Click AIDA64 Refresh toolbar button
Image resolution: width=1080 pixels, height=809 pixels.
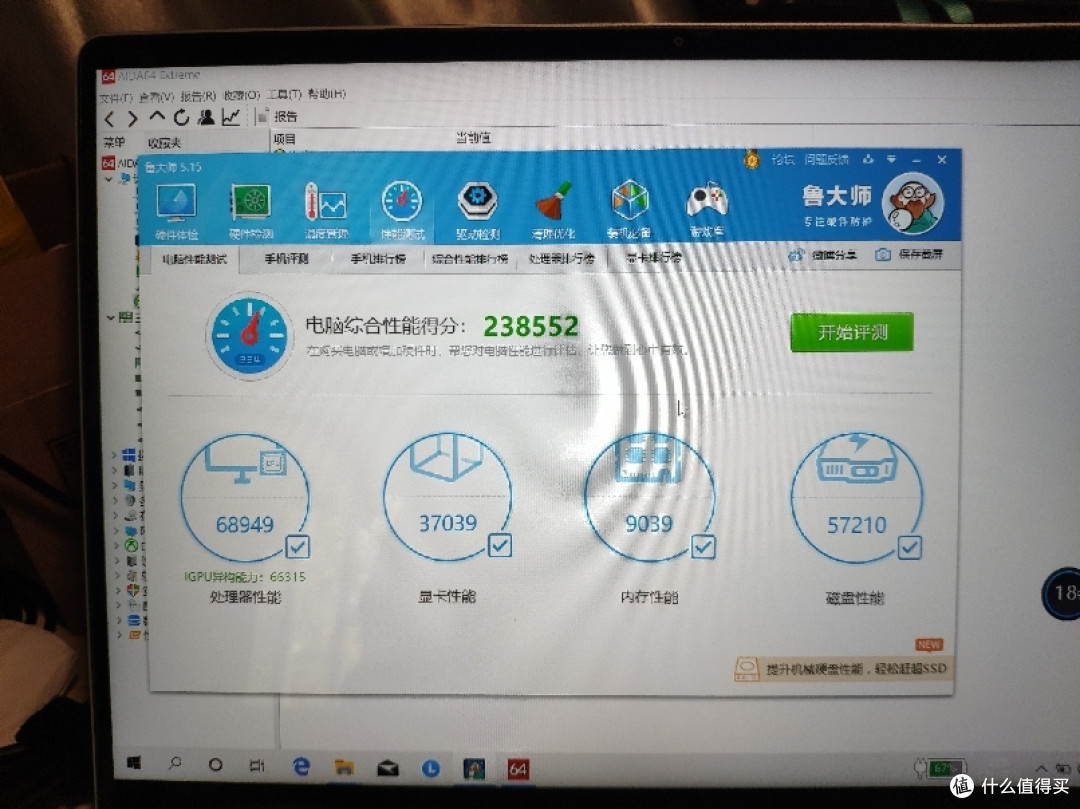(x=181, y=118)
